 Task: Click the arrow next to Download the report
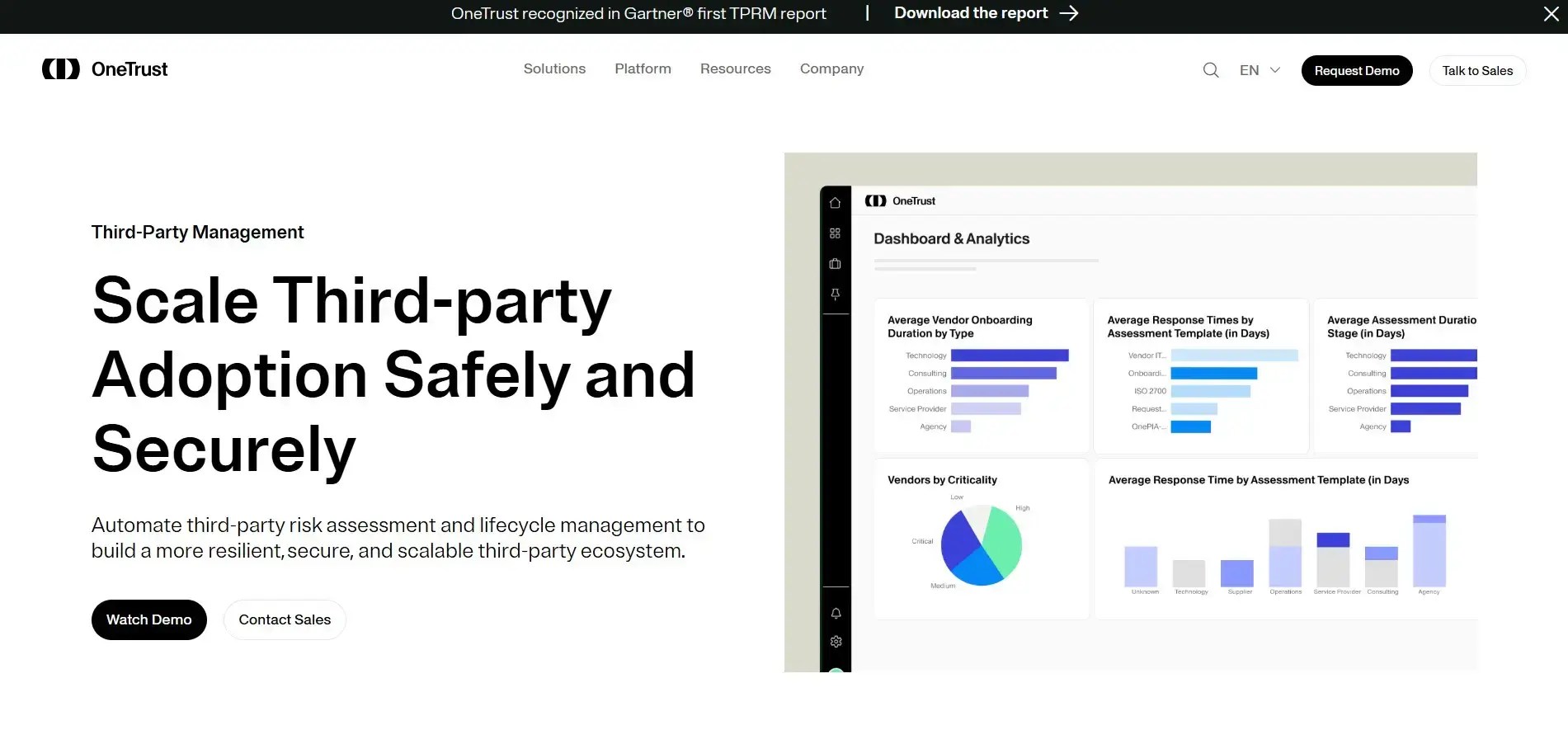click(x=1069, y=13)
